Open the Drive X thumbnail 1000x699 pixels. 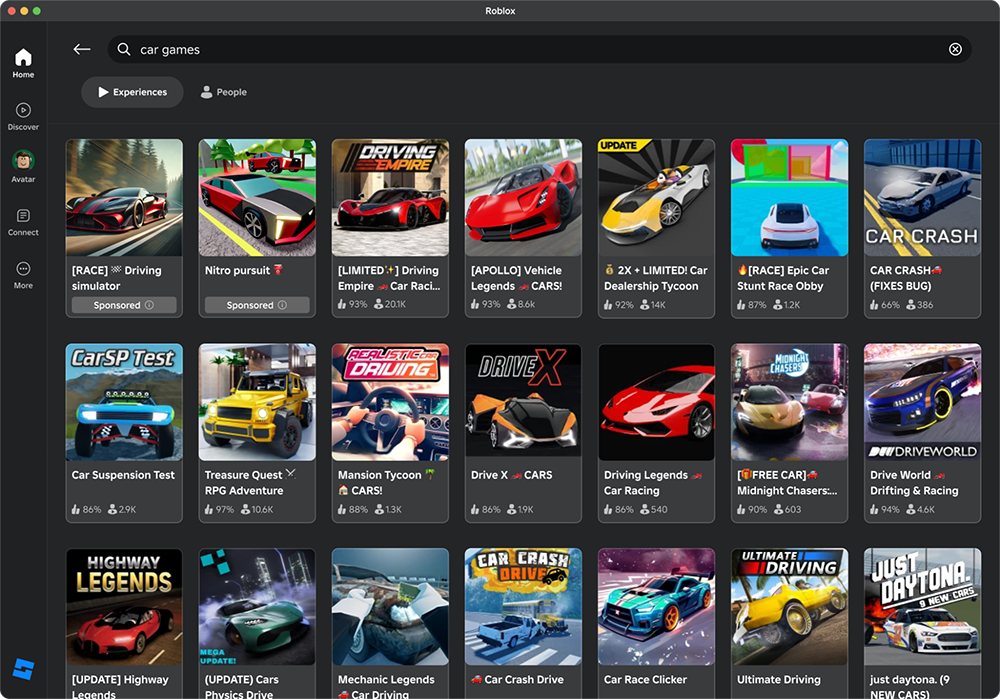coord(524,402)
